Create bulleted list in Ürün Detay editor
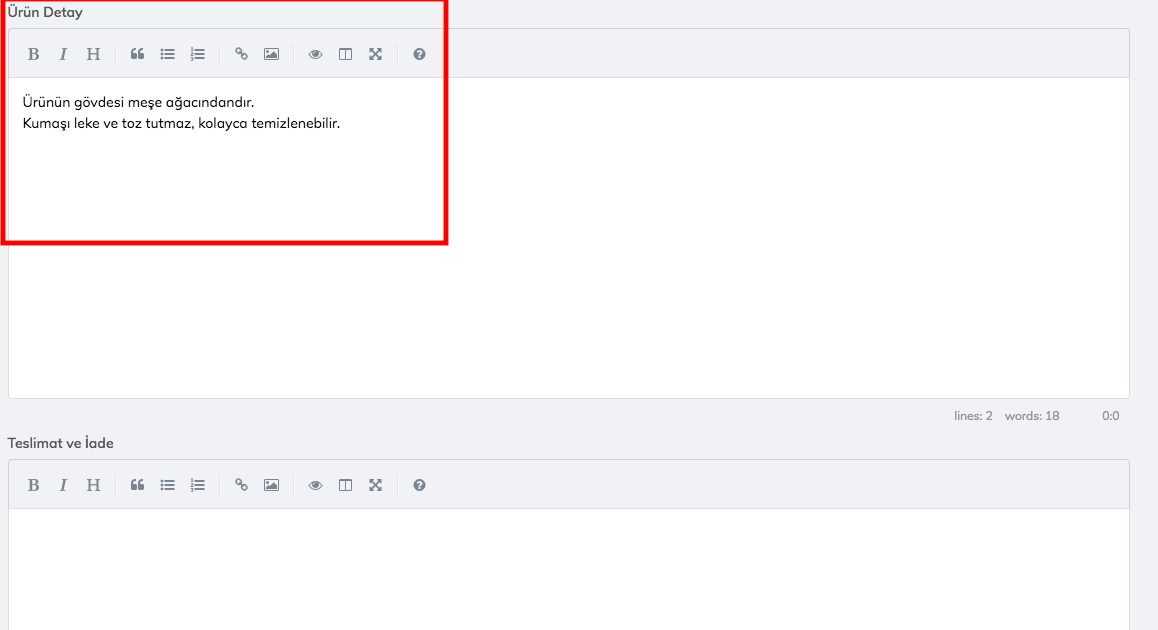Image resolution: width=1158 pixels, height=630 pixels. coord(168,54)
